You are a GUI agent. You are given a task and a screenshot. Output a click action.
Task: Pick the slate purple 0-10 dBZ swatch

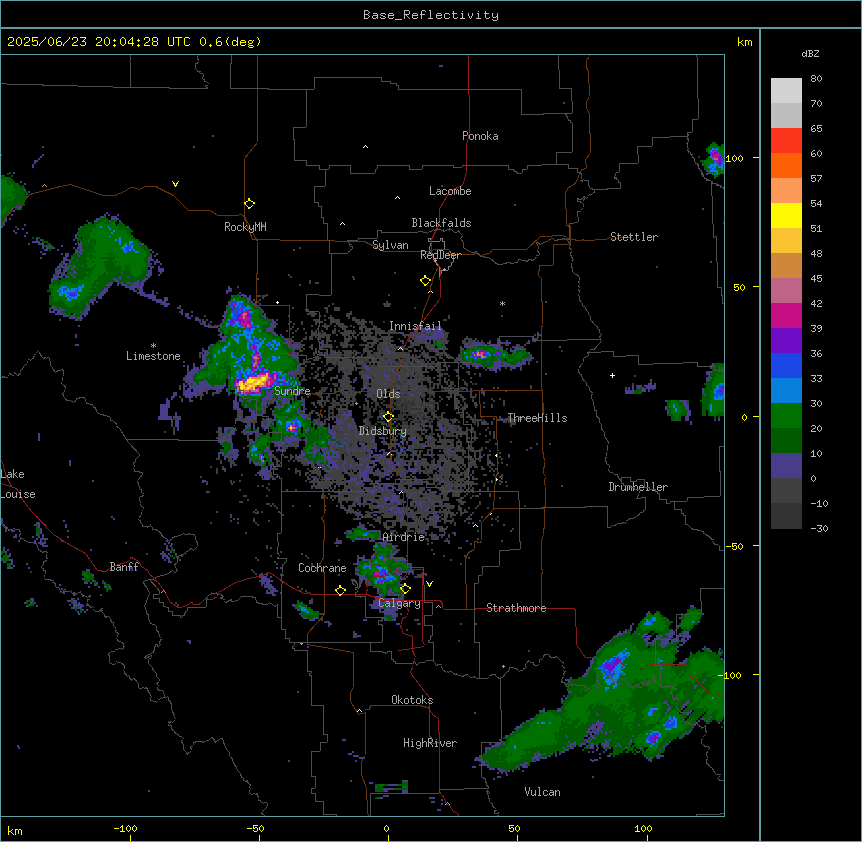tap(786, 466)
